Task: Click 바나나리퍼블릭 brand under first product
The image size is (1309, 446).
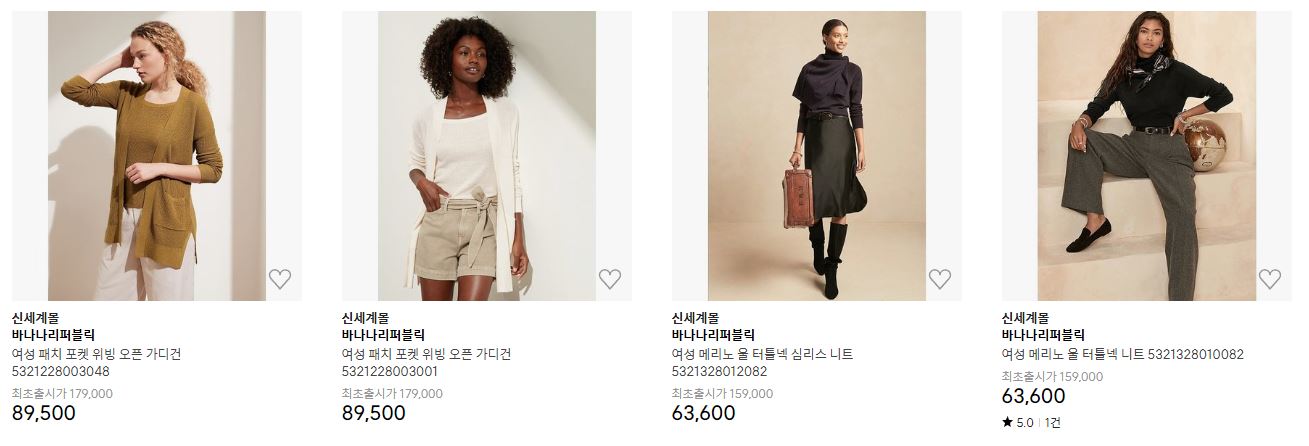Action: (53, 336)
